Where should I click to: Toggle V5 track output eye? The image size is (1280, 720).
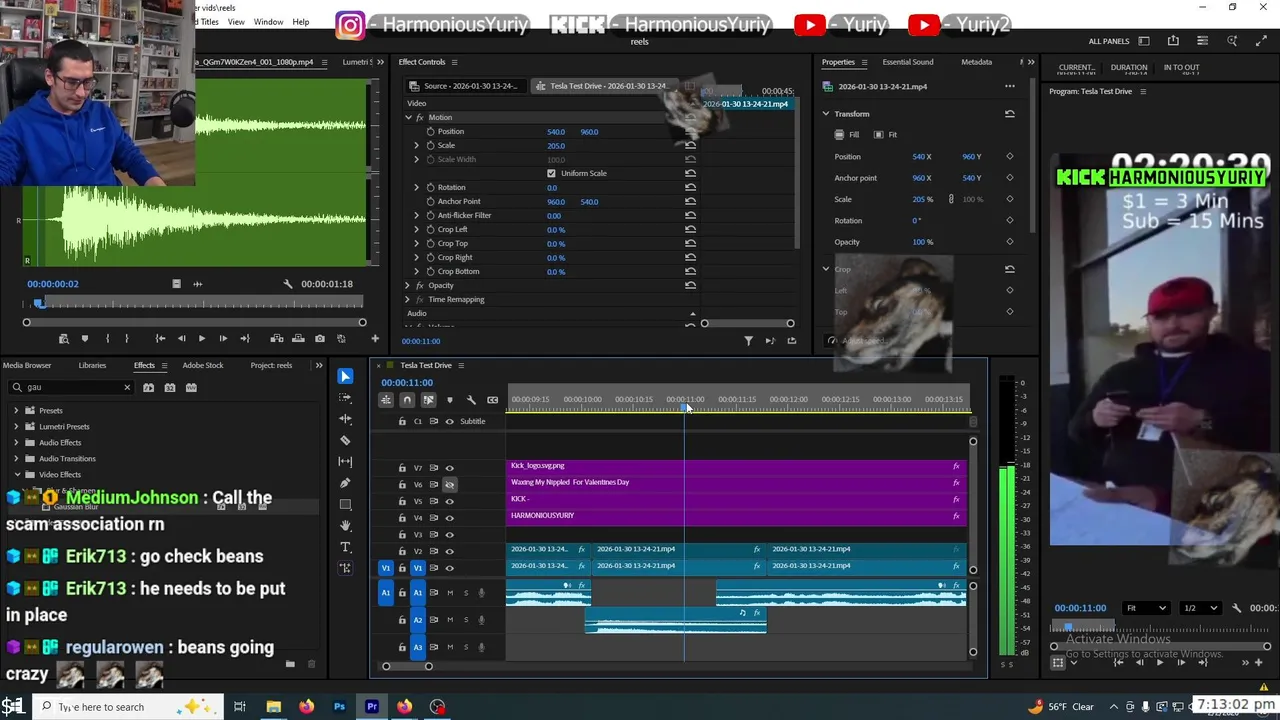tap(449, 501)
